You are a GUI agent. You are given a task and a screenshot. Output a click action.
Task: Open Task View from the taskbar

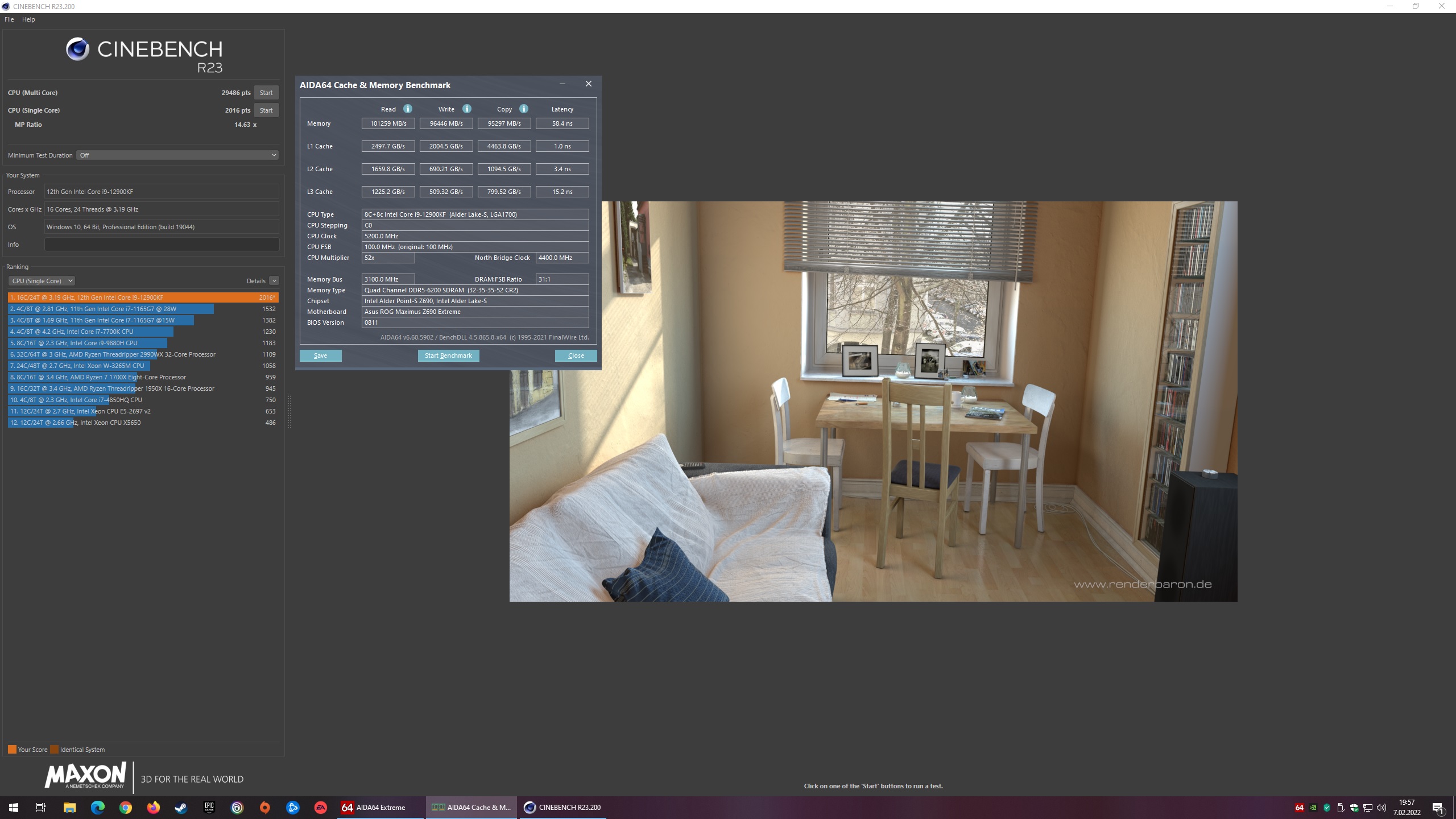[x=41, y=807]
